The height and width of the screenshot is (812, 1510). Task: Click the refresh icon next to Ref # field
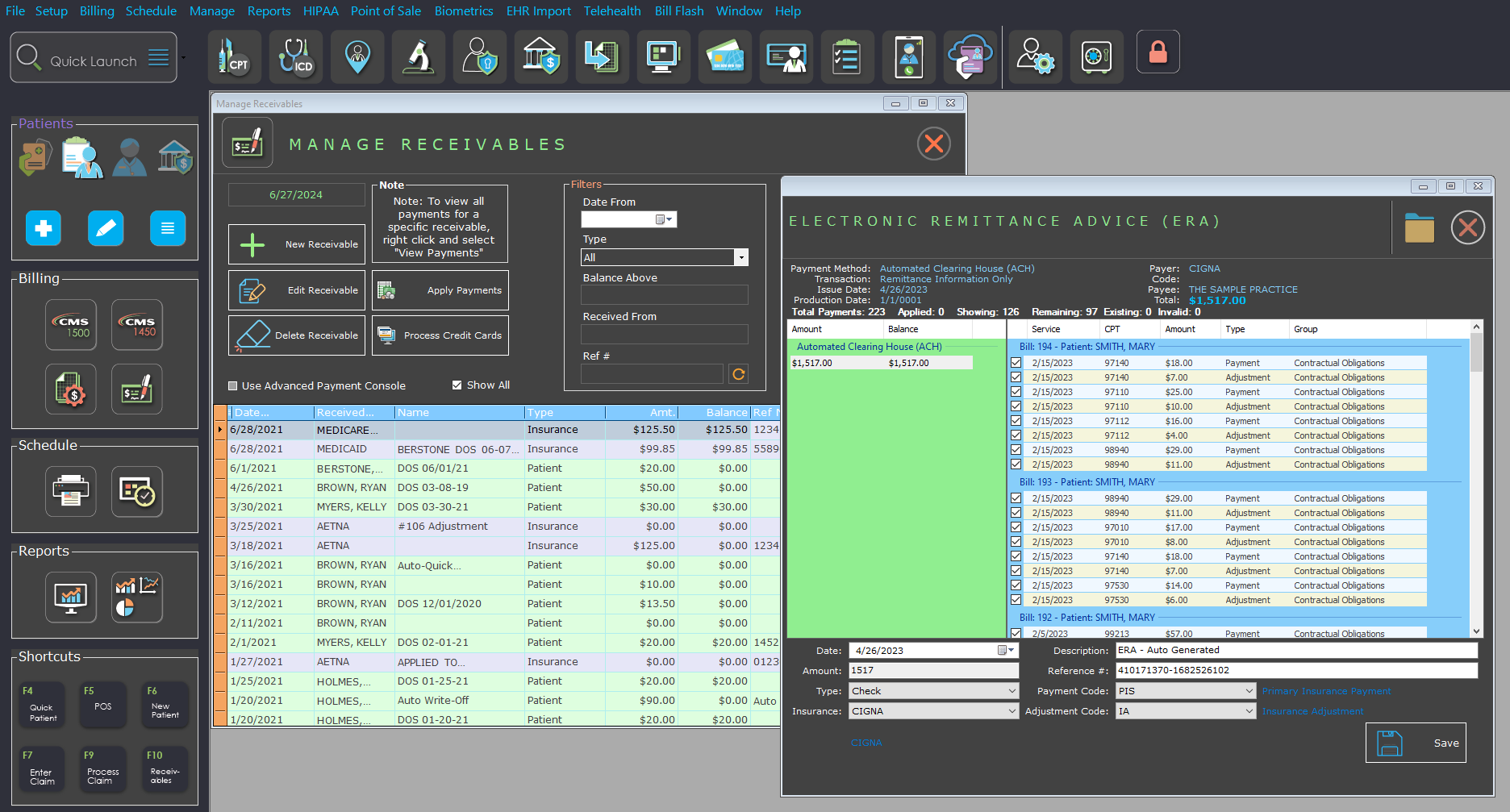(738, 374)
